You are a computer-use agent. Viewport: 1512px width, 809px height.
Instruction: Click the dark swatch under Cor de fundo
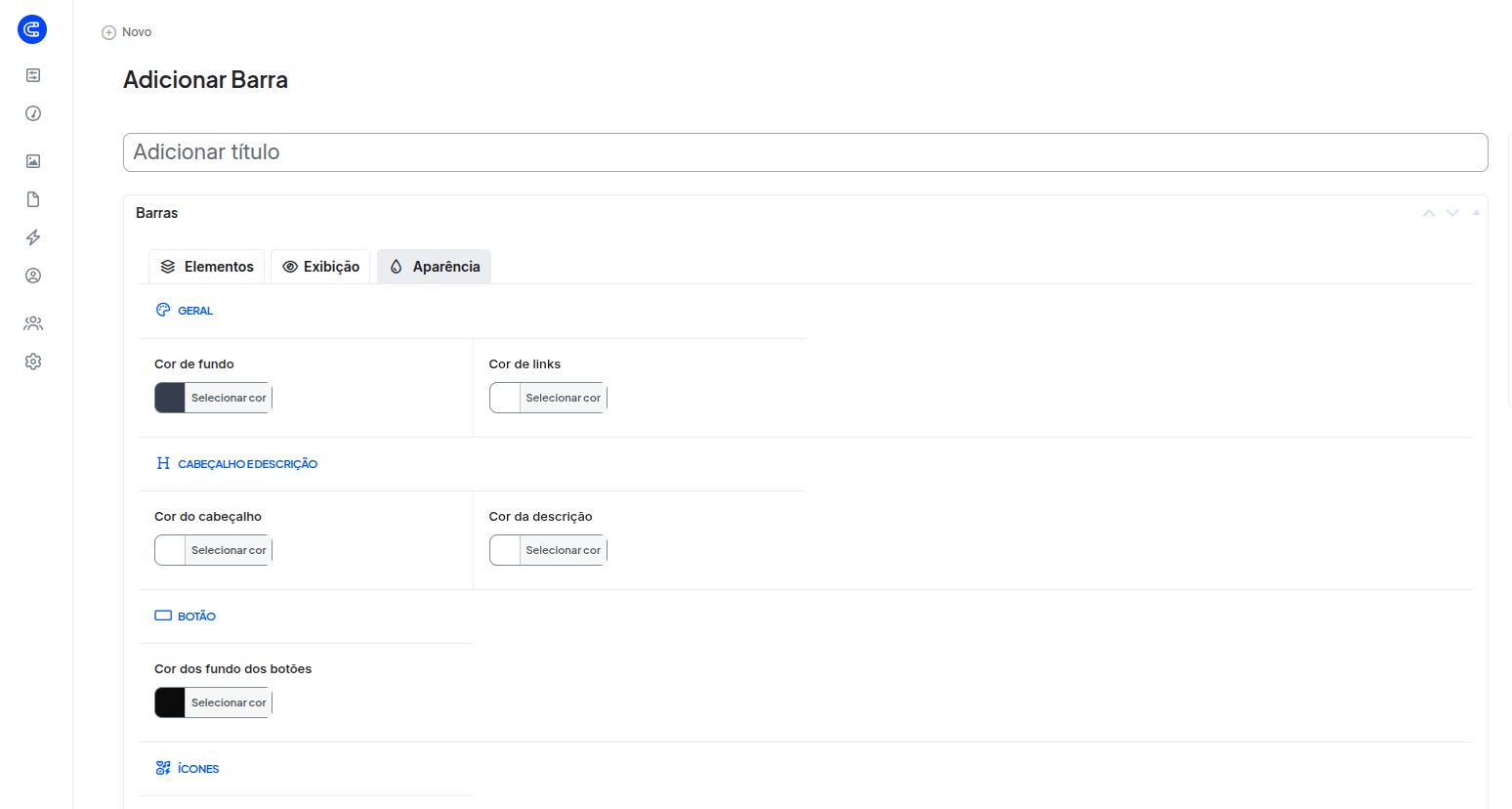pos(170,398)
